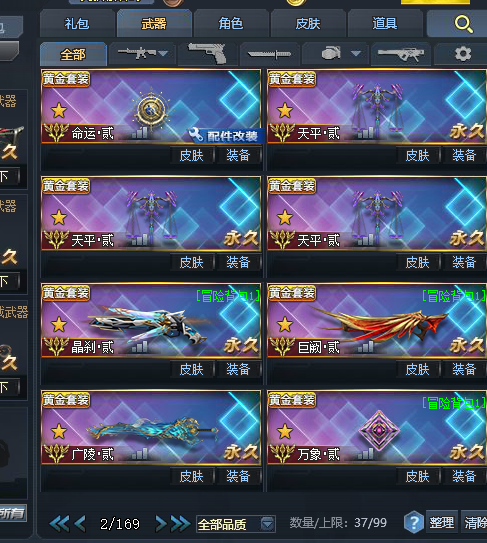
Task: Select the 巨阙·贰 weapon card
Action: (x=377, y=320)
